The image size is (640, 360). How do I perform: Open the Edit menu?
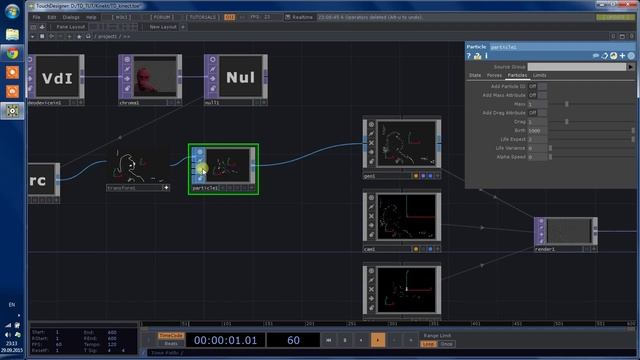click(x=51, y=17)
